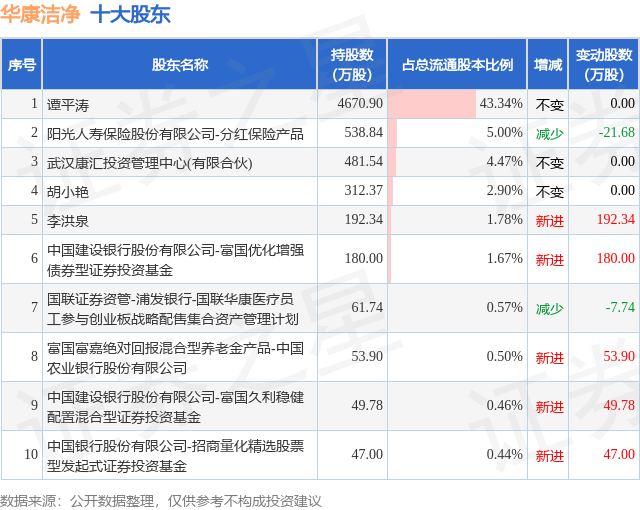This screenshot has height=510, width=640.
Task: Click the red 49.78 change value
Action: click(x=619, y=405)
